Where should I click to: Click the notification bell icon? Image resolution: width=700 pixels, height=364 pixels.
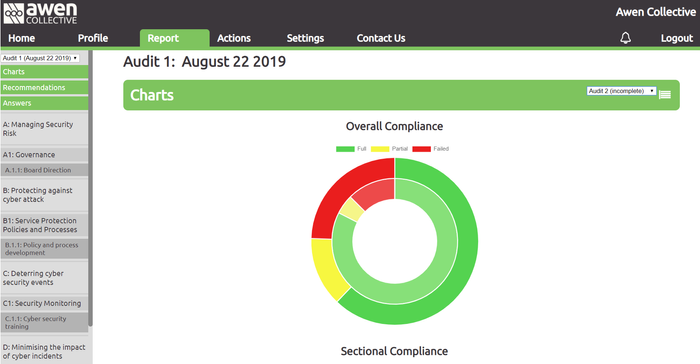tap(625, 38)
